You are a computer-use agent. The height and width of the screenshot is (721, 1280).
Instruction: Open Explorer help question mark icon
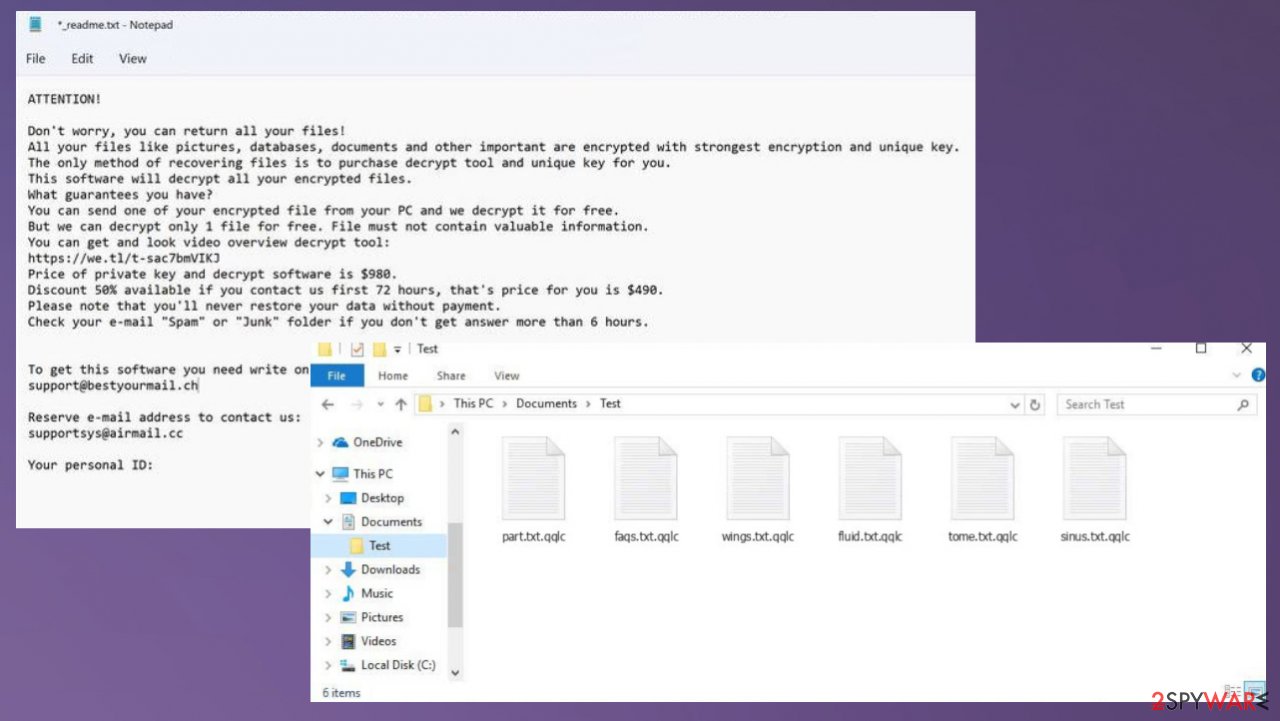pos(1258,375)
